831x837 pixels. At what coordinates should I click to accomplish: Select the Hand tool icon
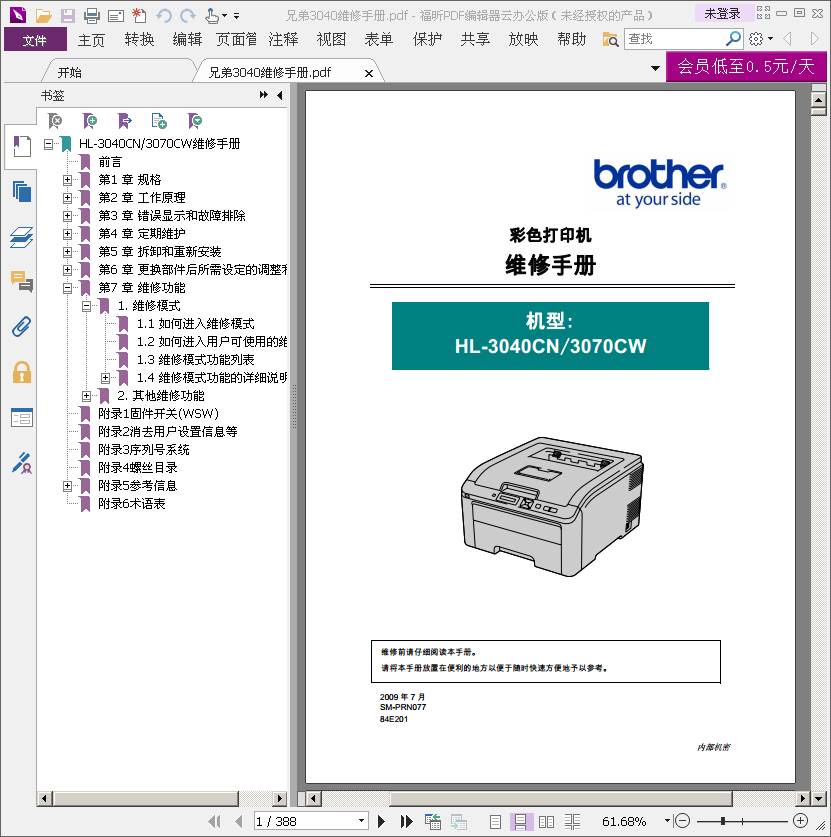[212, 16]
